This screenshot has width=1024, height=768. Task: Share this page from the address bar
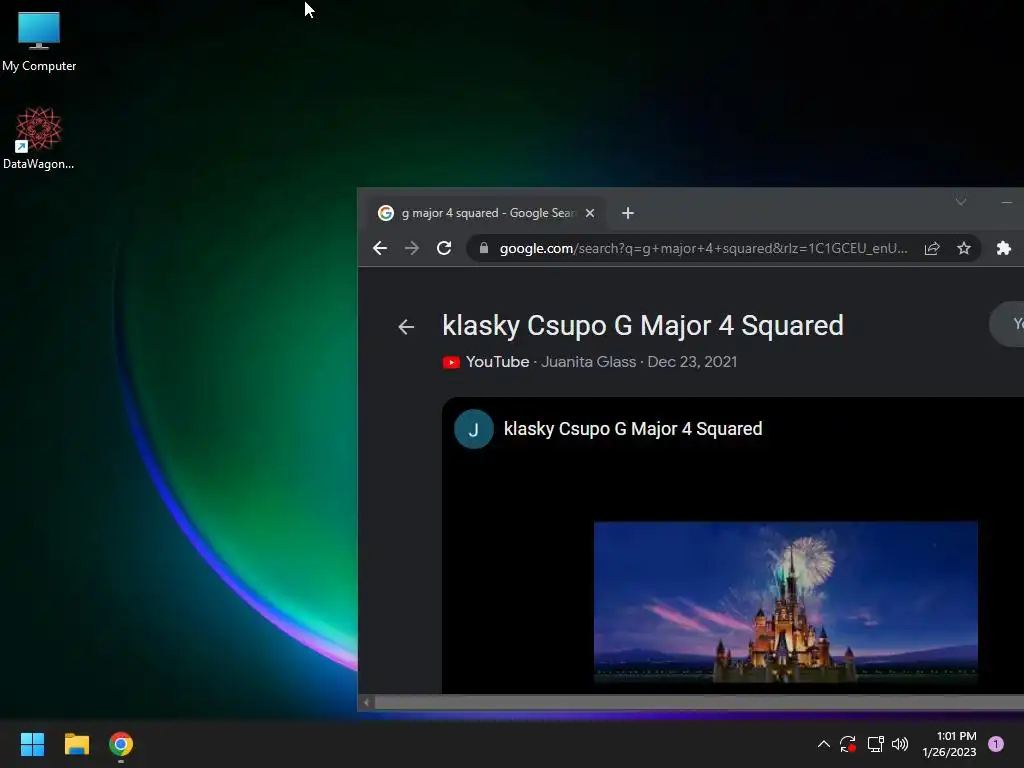[x=932, y=248]
